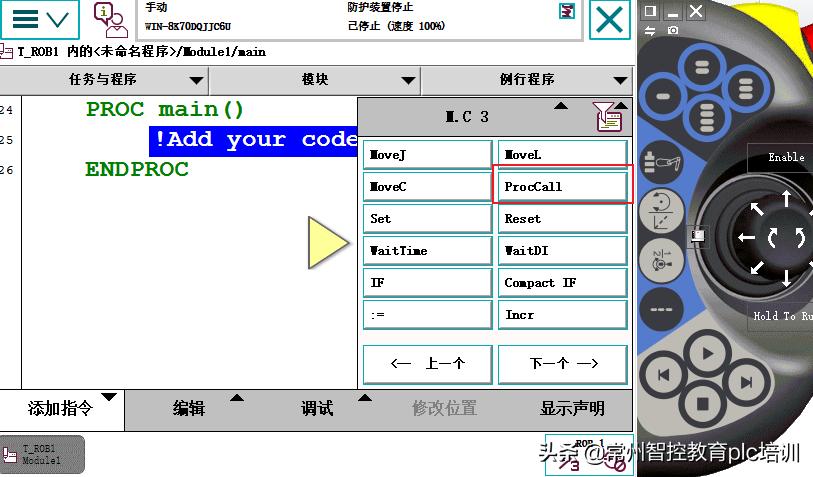Click 显示声明 button

click(x=572, y=409)
